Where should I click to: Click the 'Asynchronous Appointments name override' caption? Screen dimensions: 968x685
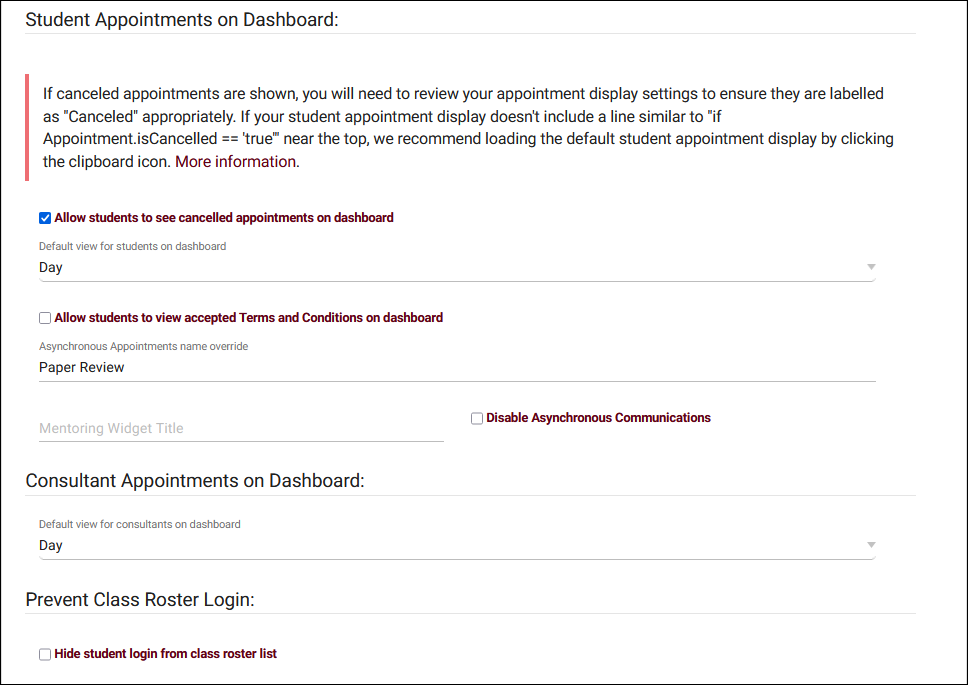point(143,346)
